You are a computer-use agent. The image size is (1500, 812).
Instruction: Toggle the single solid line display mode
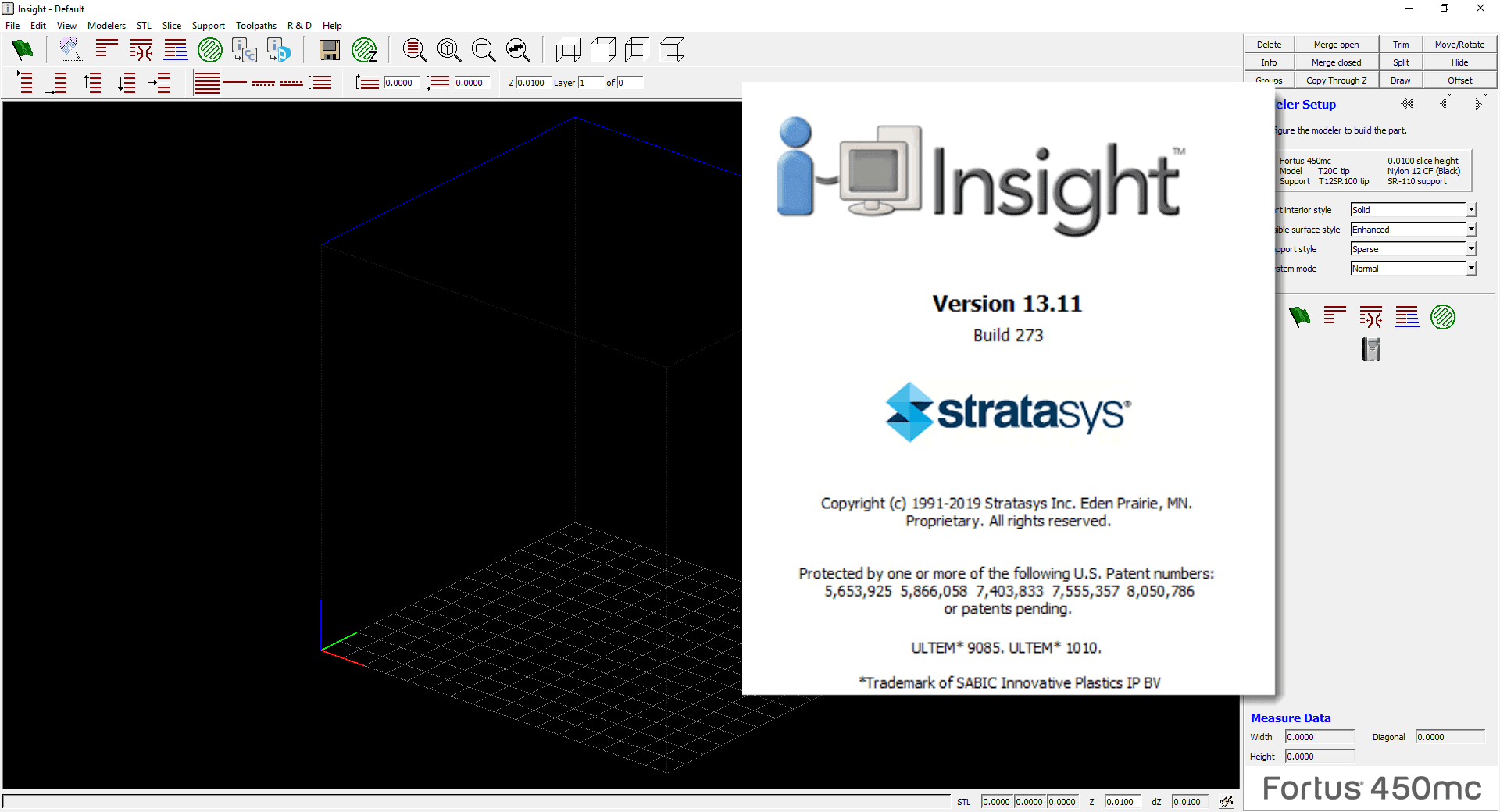click(235, 83)
